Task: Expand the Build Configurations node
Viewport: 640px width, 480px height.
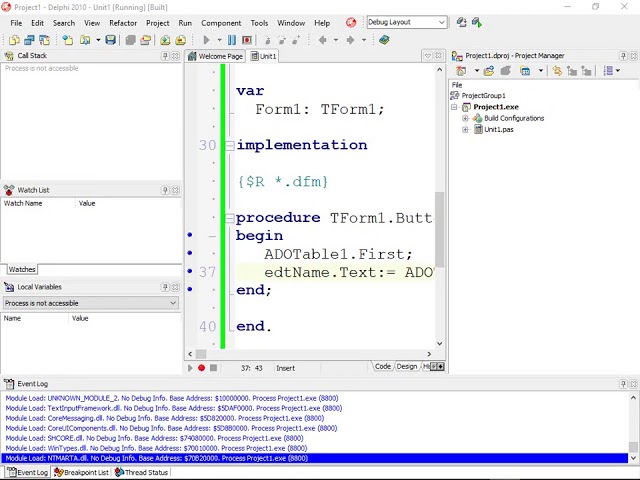Action: point(465,118)
